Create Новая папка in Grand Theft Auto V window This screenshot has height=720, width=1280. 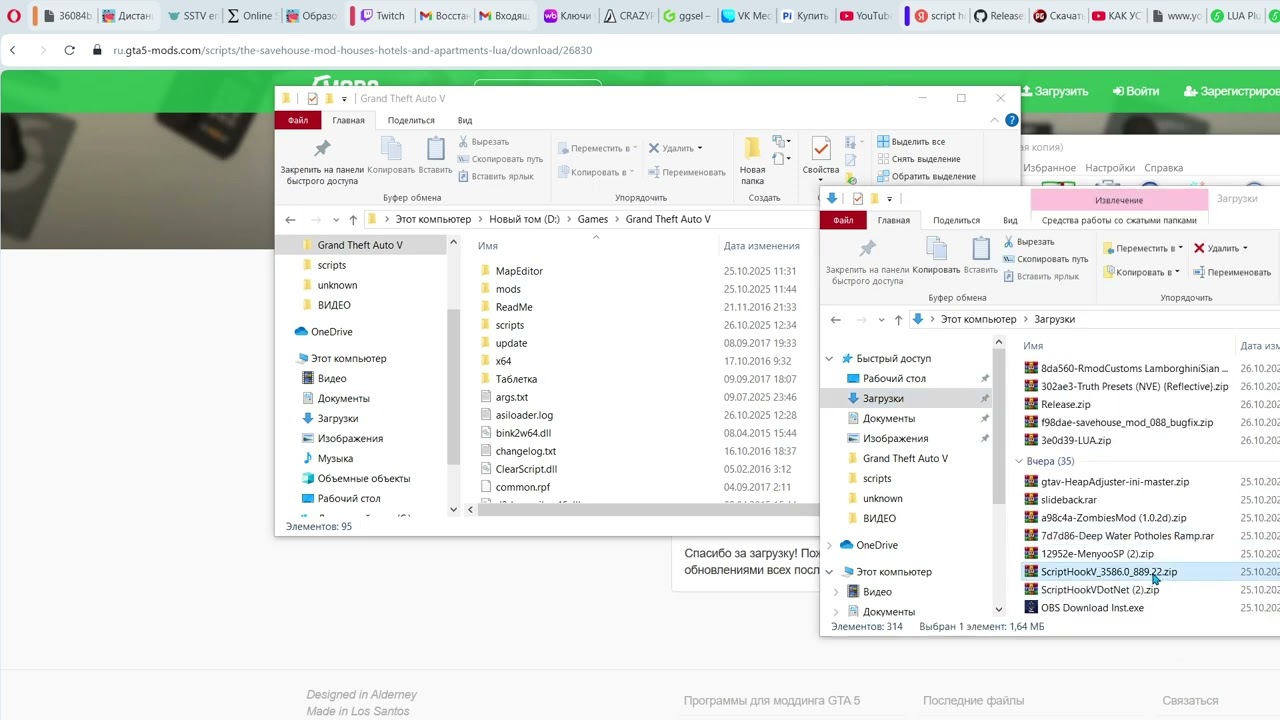coord(752,162)
